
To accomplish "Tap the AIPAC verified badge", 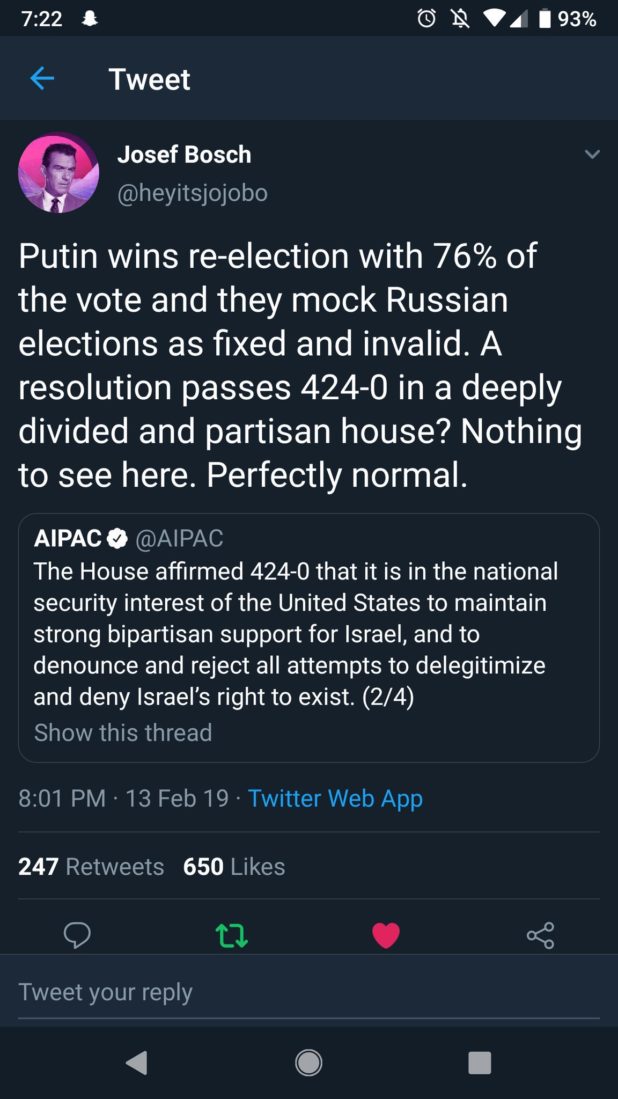I will click(x=117, y=538).
